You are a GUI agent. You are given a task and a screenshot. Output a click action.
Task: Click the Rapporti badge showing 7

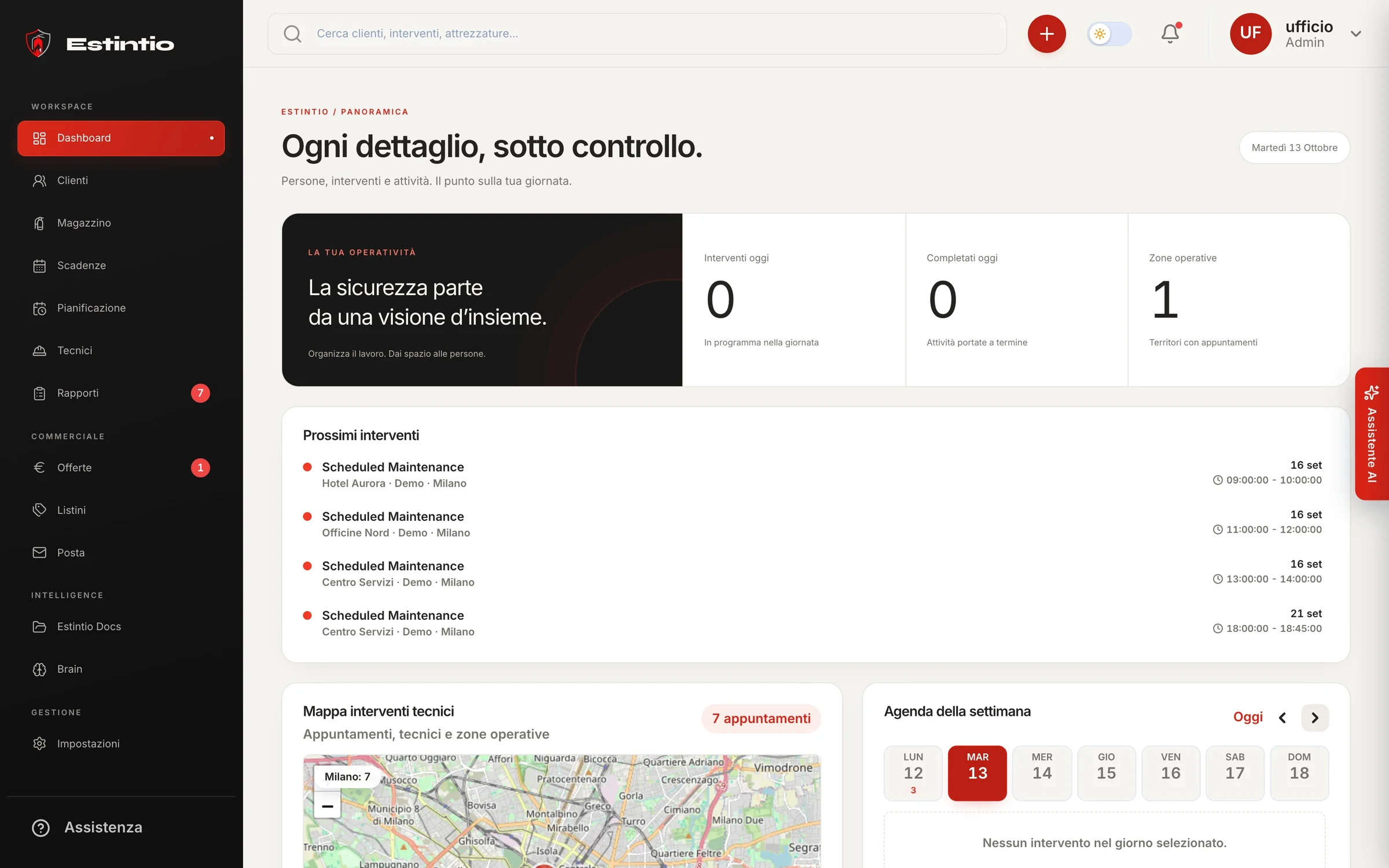click(200, 393)
